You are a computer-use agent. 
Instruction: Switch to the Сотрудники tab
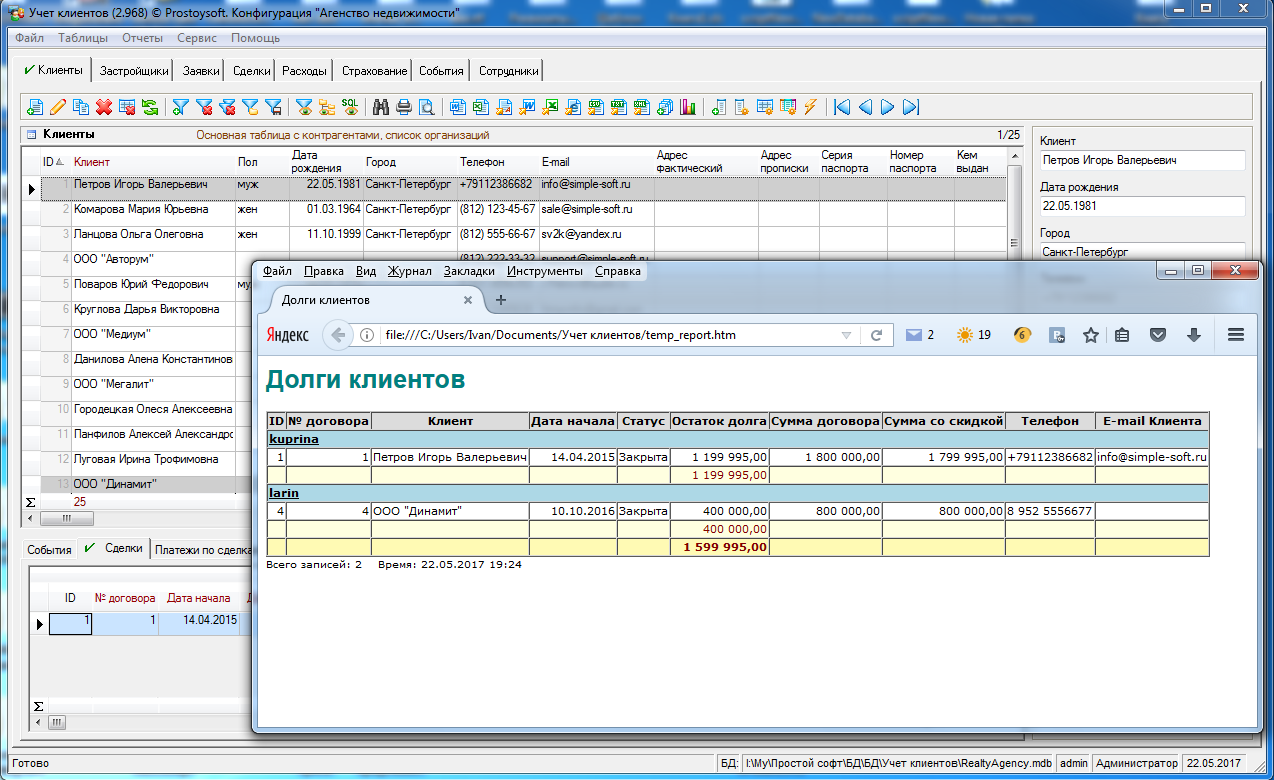point(509,71)
